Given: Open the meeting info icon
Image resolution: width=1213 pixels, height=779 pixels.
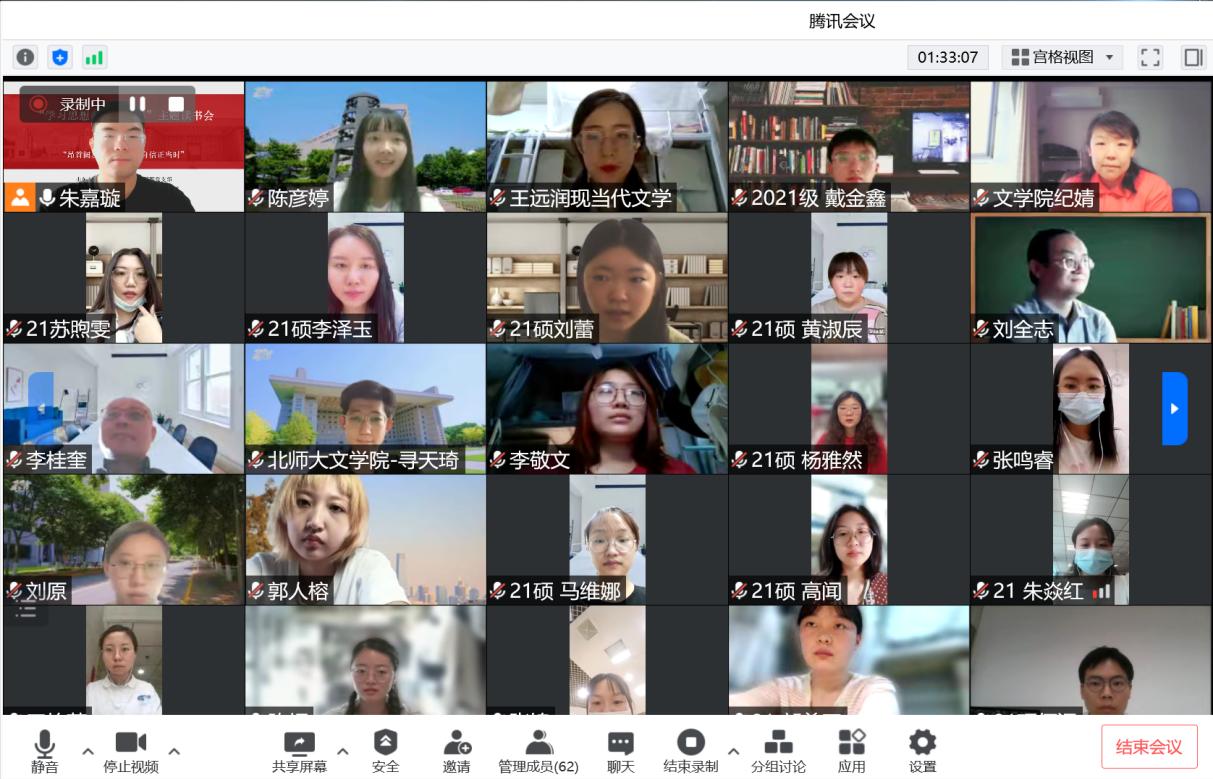Looking at the screenshot, I should click(x=26, y=57).
